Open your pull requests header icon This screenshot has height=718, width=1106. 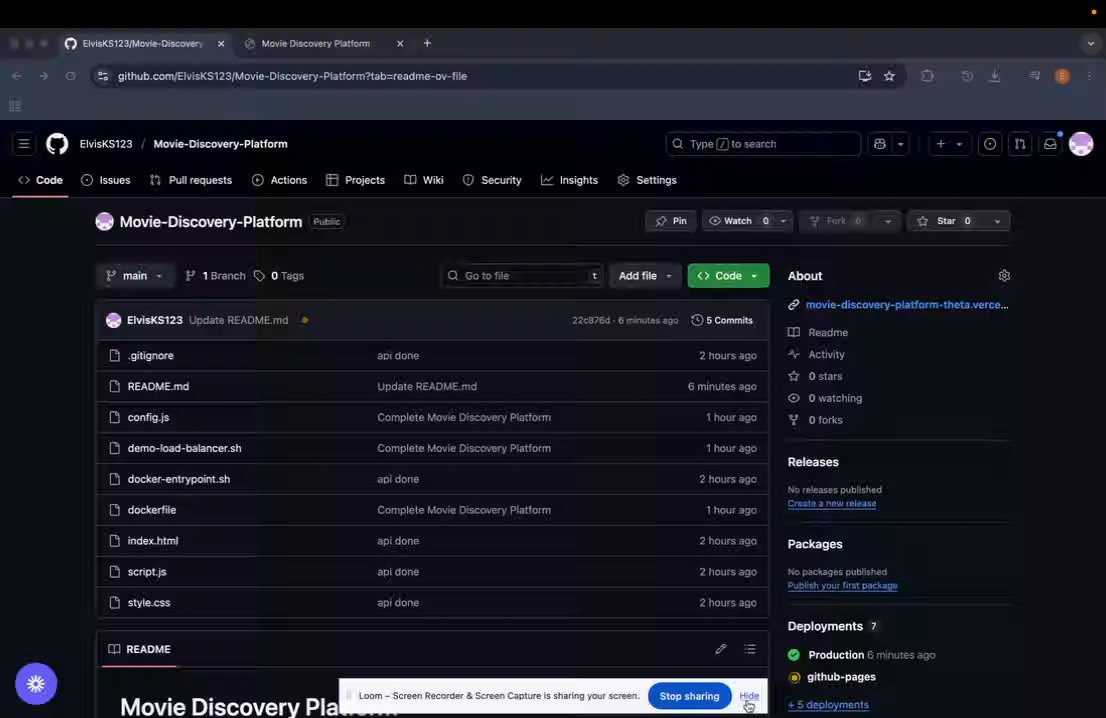[1020, 144]
